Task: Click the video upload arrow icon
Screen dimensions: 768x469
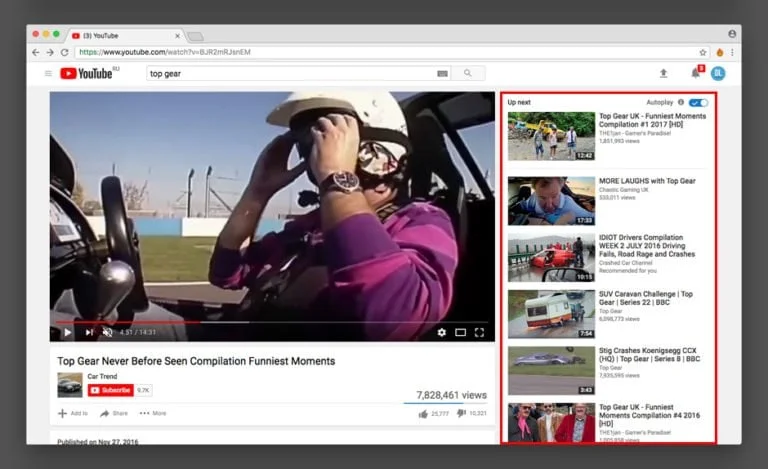Action: 663,73
